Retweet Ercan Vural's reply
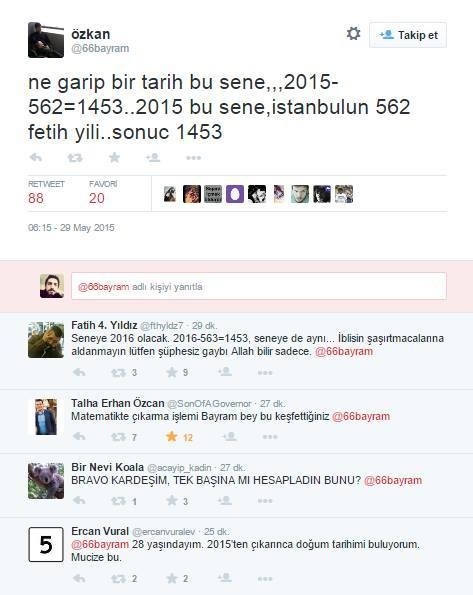The height and width of the screenshot is (595, 473). pyautogui.click(x=118, y=579)
